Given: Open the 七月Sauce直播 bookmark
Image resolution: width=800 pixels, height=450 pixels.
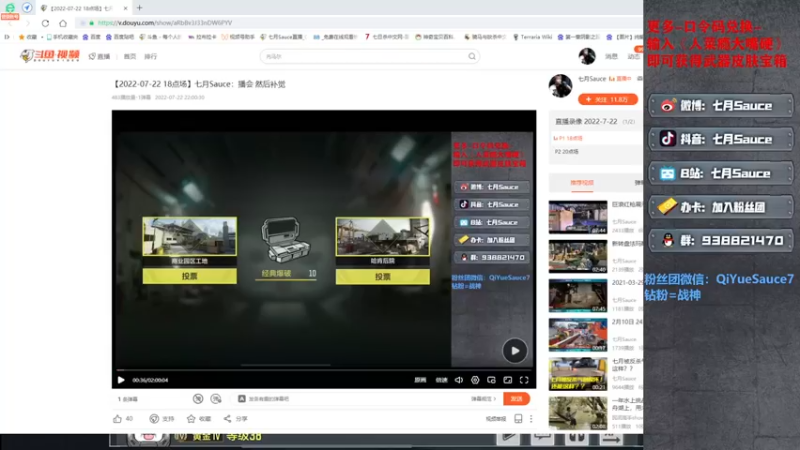Looking at the screenshot, I should [283, 37].
